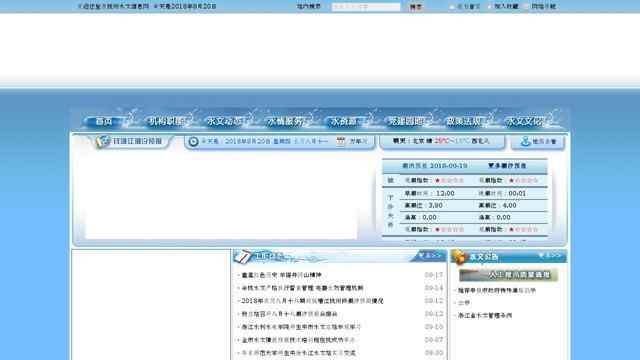The width and height of the screenshot is (640, 360).
Task: Open the news headline dated 09-07
Action: pos(298,340)
